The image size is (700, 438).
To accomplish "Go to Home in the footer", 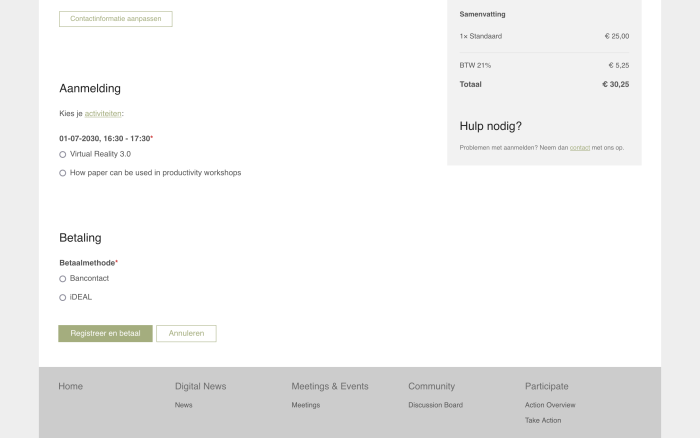I will [x=71, y=386].
